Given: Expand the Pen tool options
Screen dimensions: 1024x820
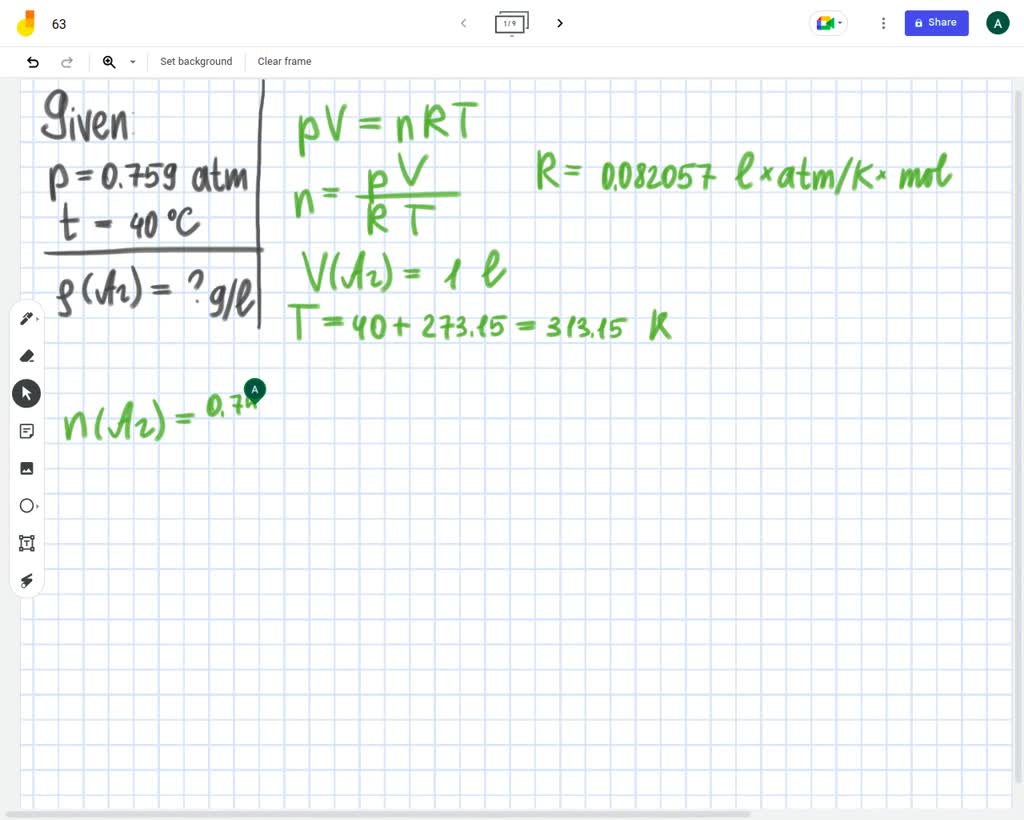Looking at the screenshot, I should coord(38,318).
